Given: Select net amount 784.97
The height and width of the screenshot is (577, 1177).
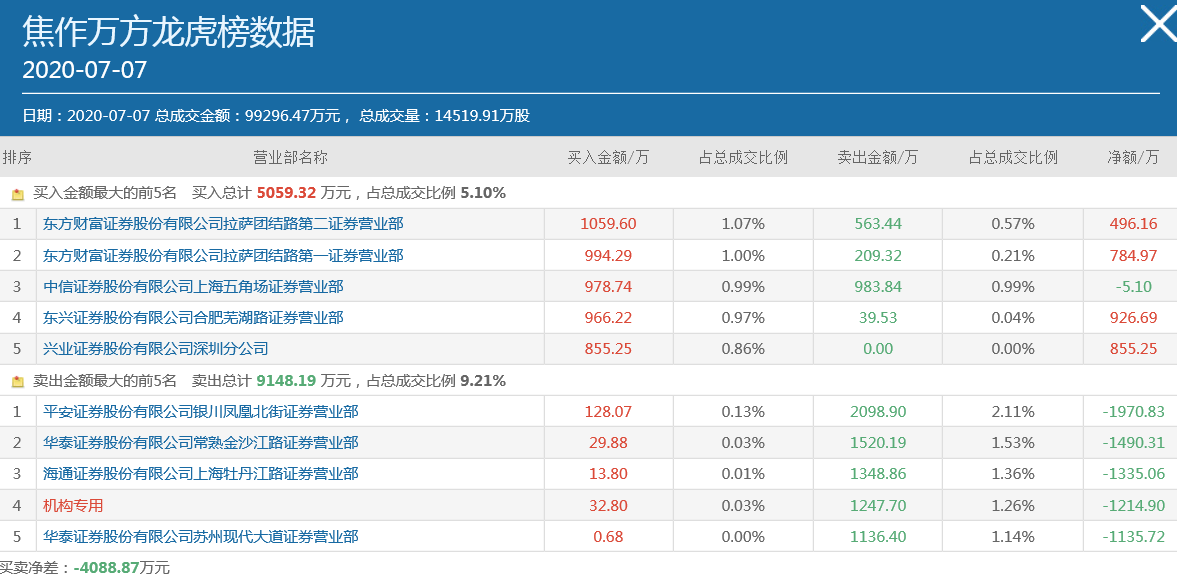Looking at the screenshot, I should tap(1133, 256).
